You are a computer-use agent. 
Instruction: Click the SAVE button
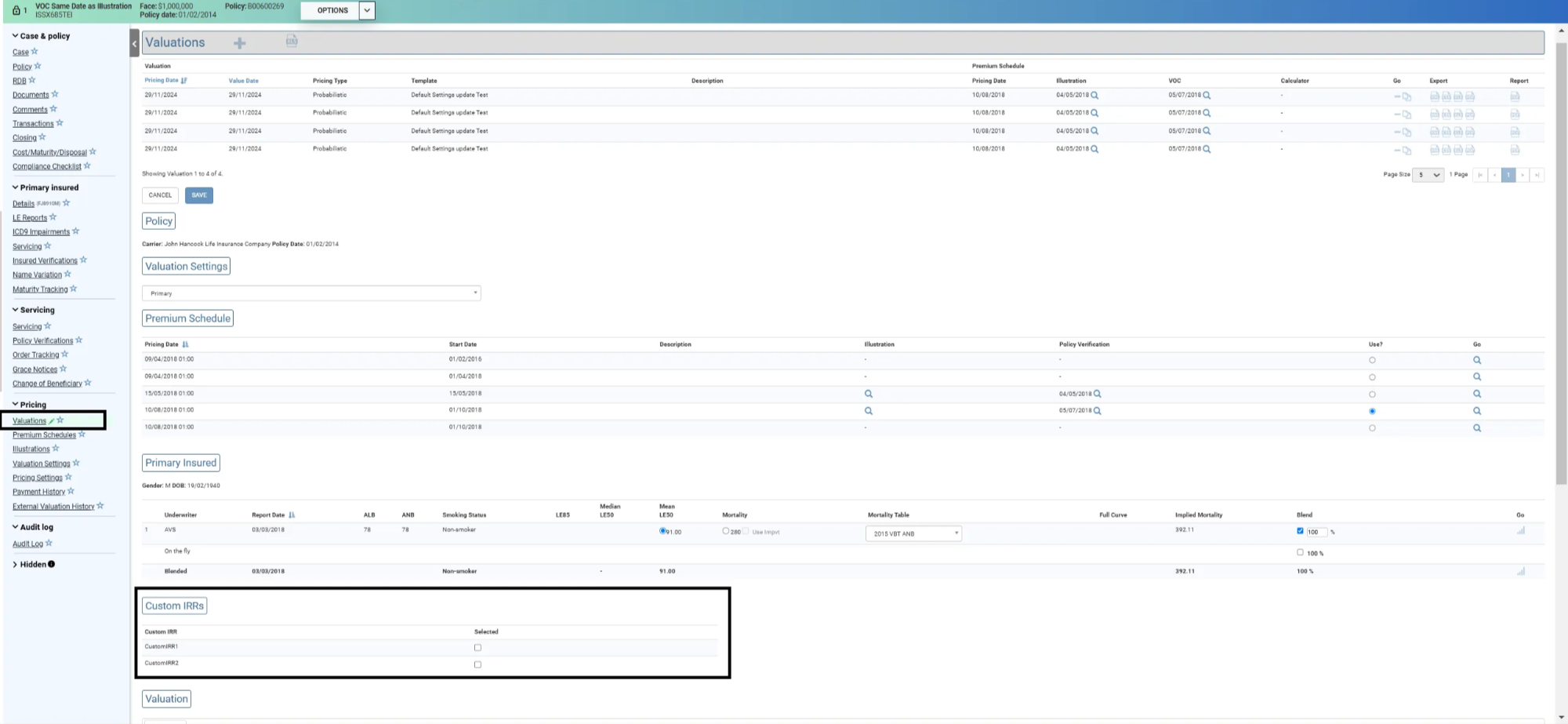(x=199, y=195)
